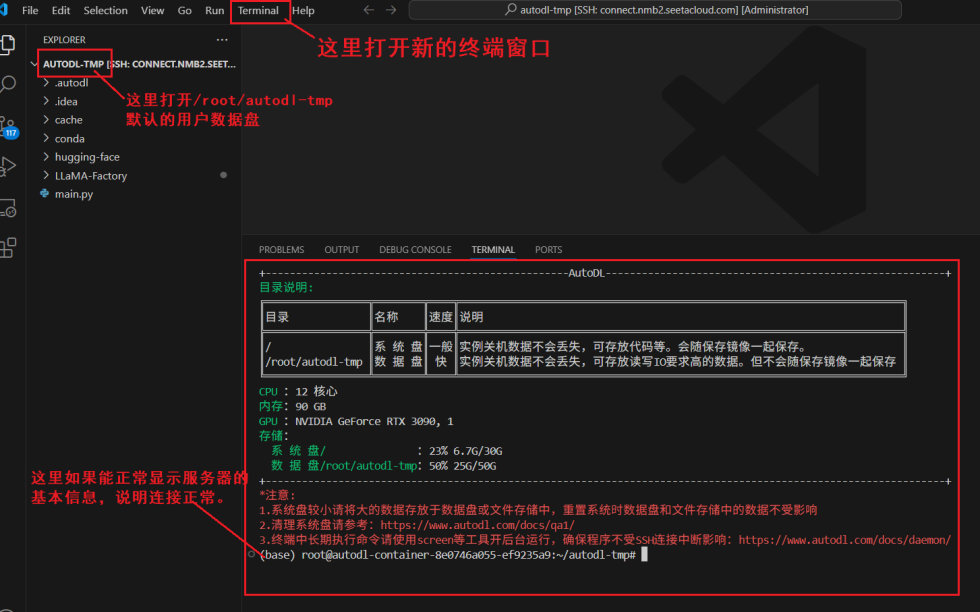Screen dimensions: 980x612
Task: Go forward with the navigation arrow
Action: click(x=391, y=10)
